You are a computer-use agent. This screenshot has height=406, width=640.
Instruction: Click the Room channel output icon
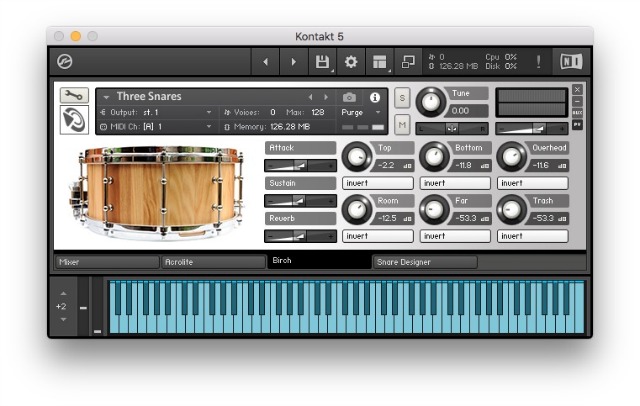[x=407, y=219]
